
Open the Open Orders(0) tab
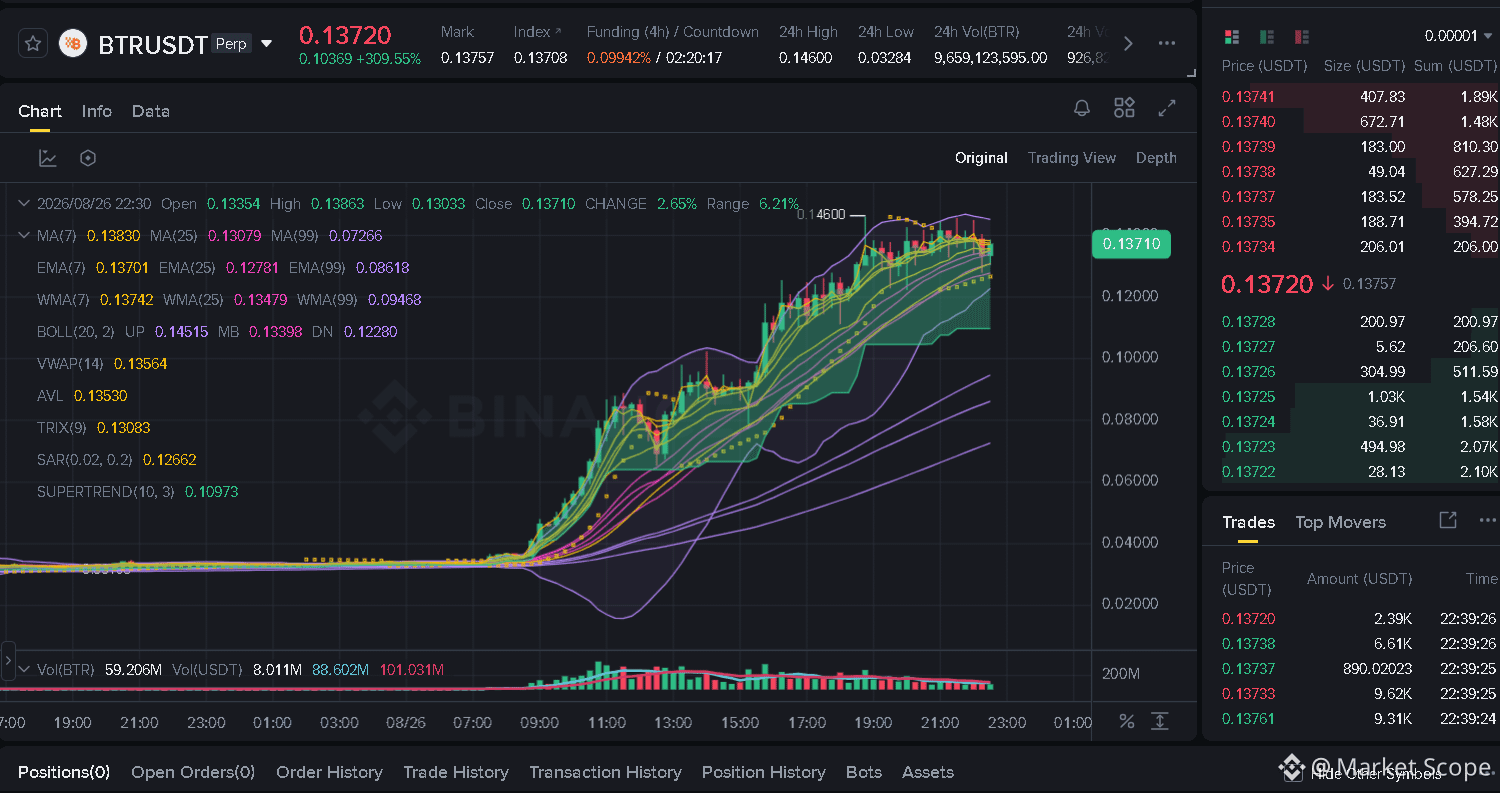[x=193, y=772]
